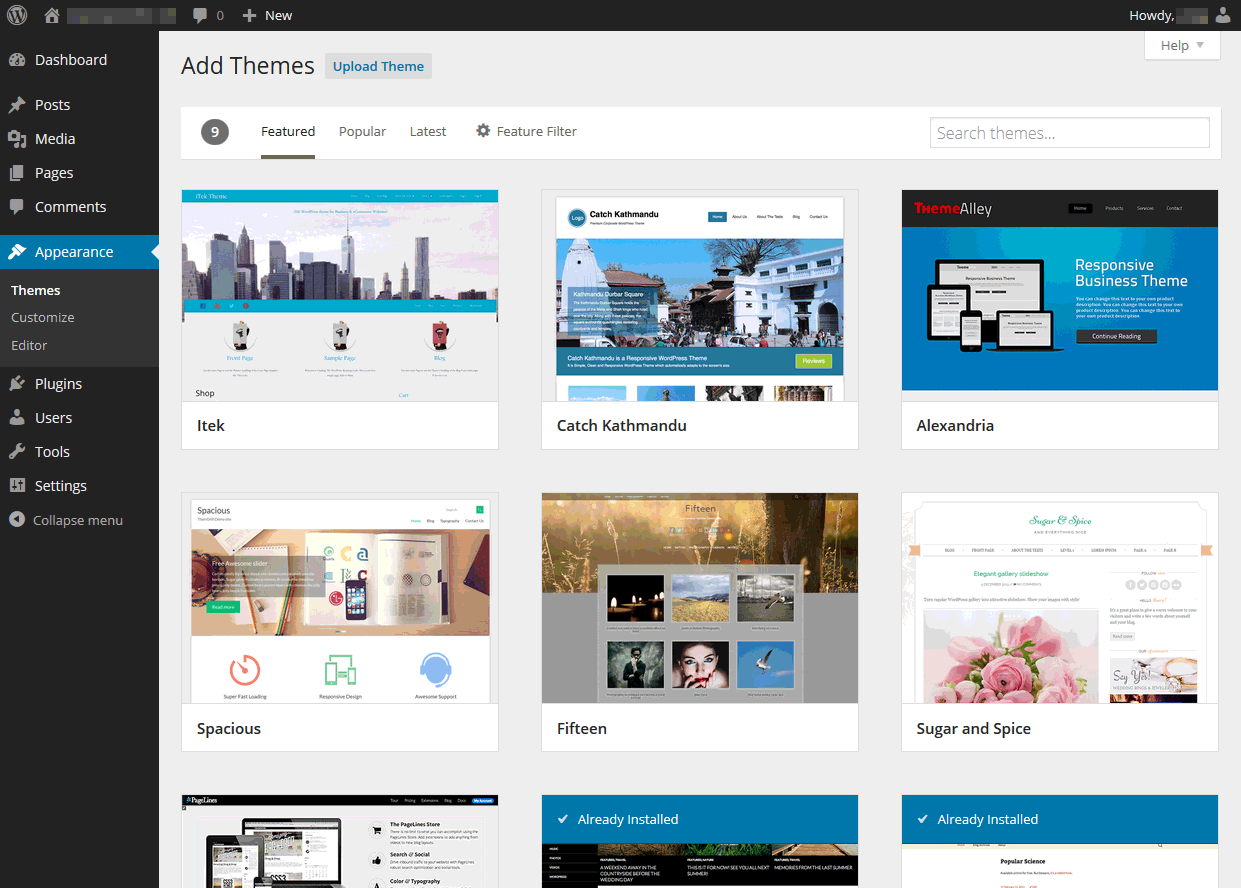The width and height of the screenshot is (1241, 888).
Task: Open the New content menu label
Action: (279, 15)
